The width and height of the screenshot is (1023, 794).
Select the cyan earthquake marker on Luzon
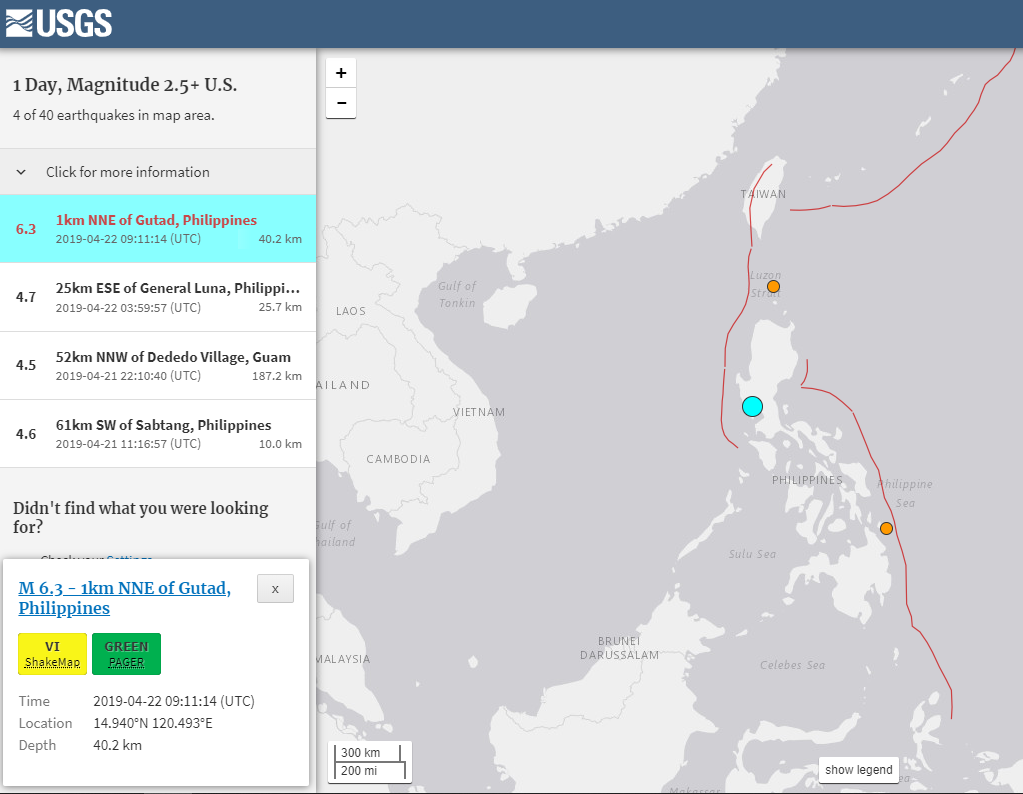pos(752,406)
